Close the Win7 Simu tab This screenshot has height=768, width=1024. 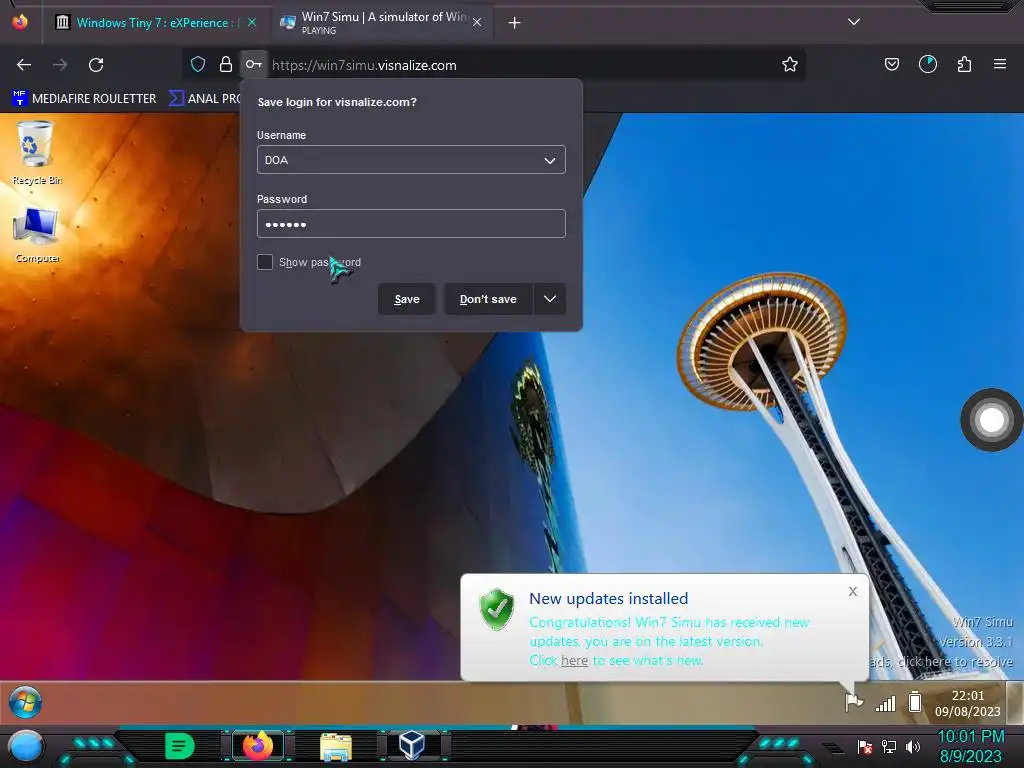(x=477, y=22)
